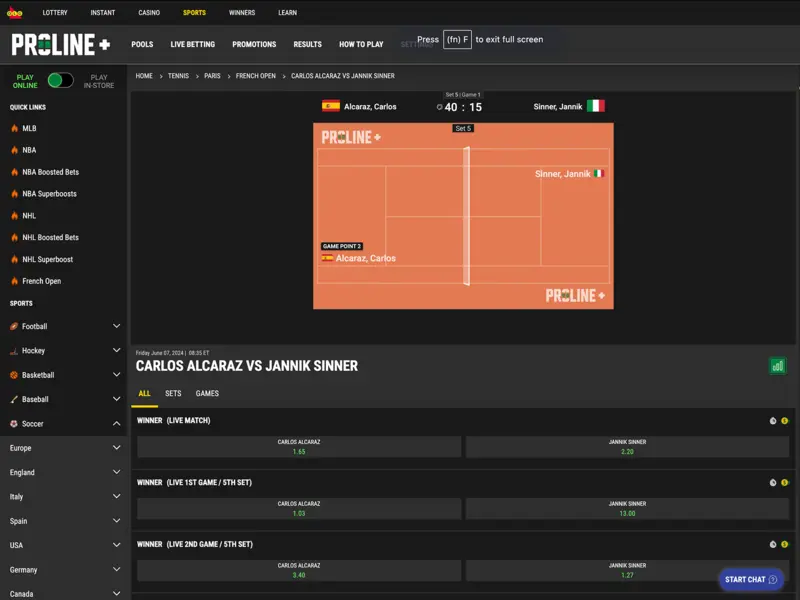This screenshot has width=800, height=600.
Task: Click the Basketball icon in Sports sidebar
Action: click(14, 375)
